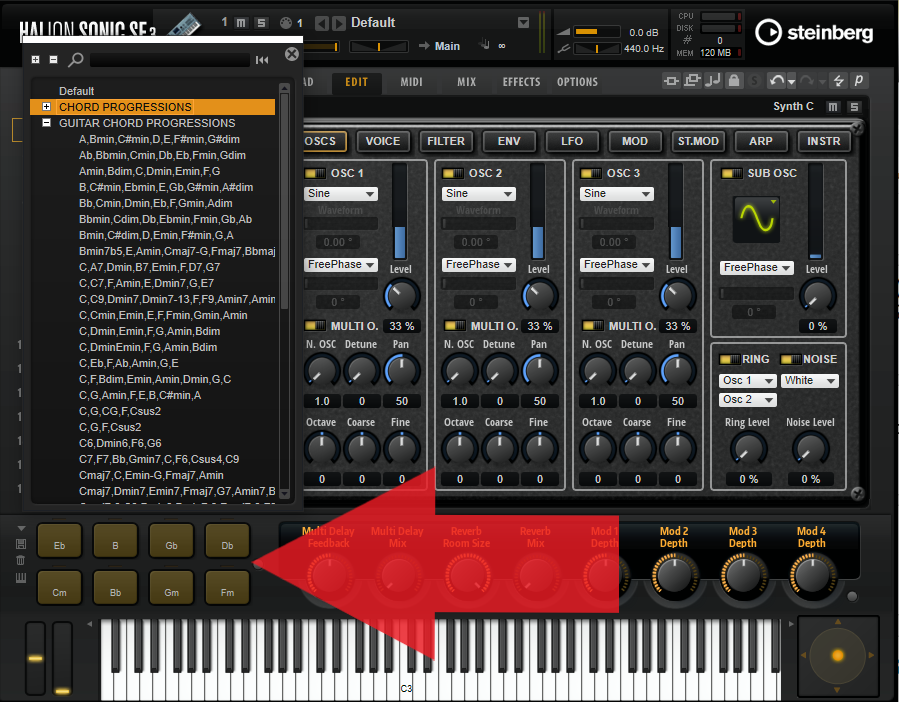899x702 pixels.
Task: Switch to the MIX tab
Action: pyautogui.click(x=467, y=82)
